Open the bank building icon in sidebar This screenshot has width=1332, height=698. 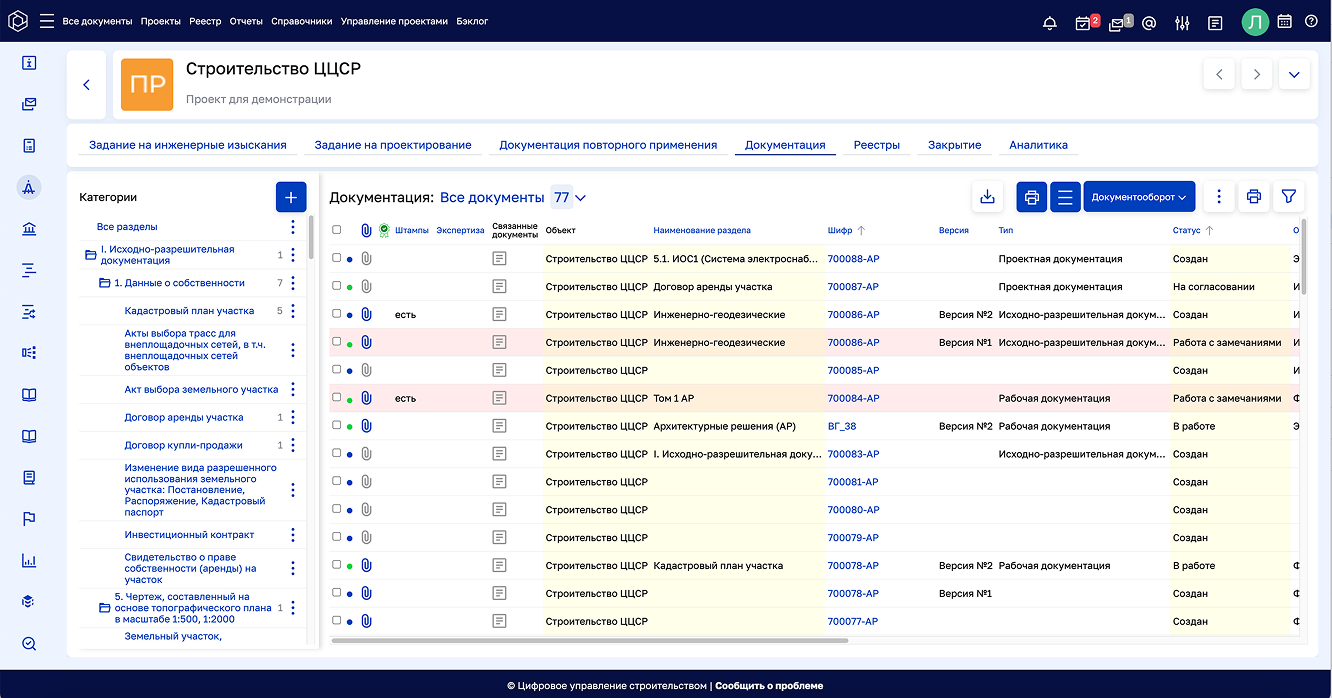29,229
